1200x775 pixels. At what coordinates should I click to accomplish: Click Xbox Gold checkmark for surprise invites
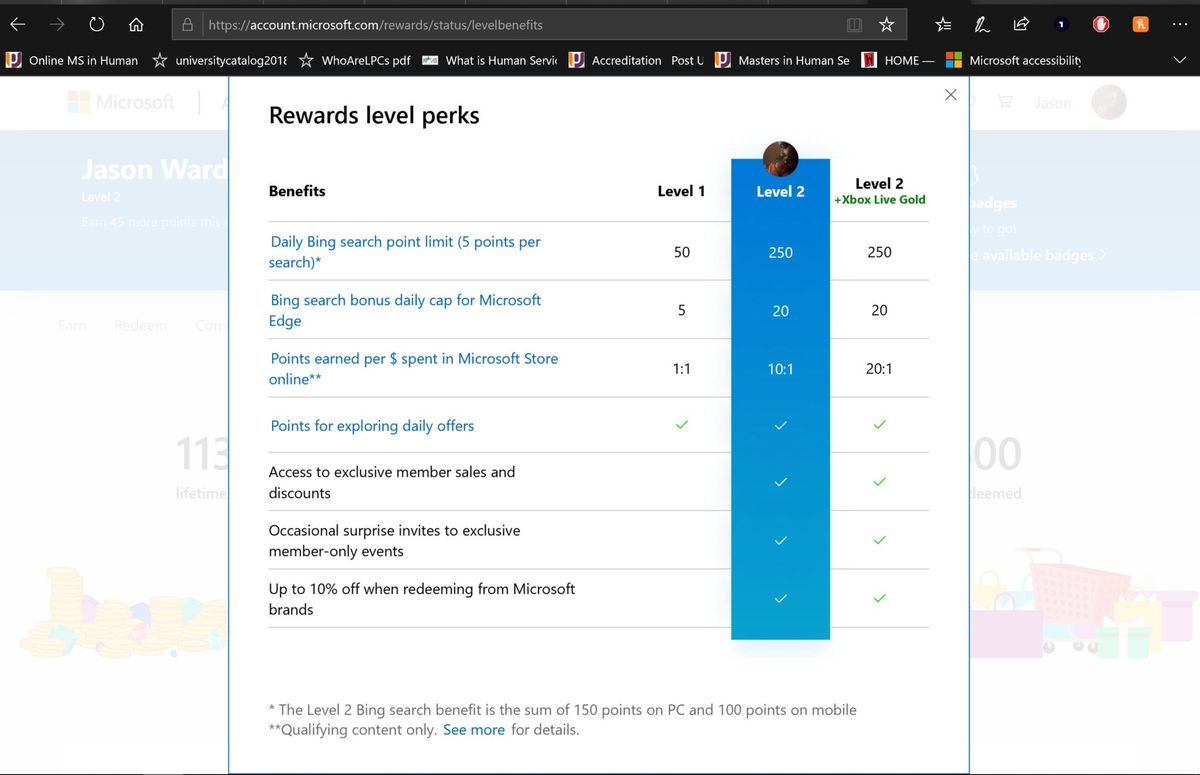coord(880,540)
